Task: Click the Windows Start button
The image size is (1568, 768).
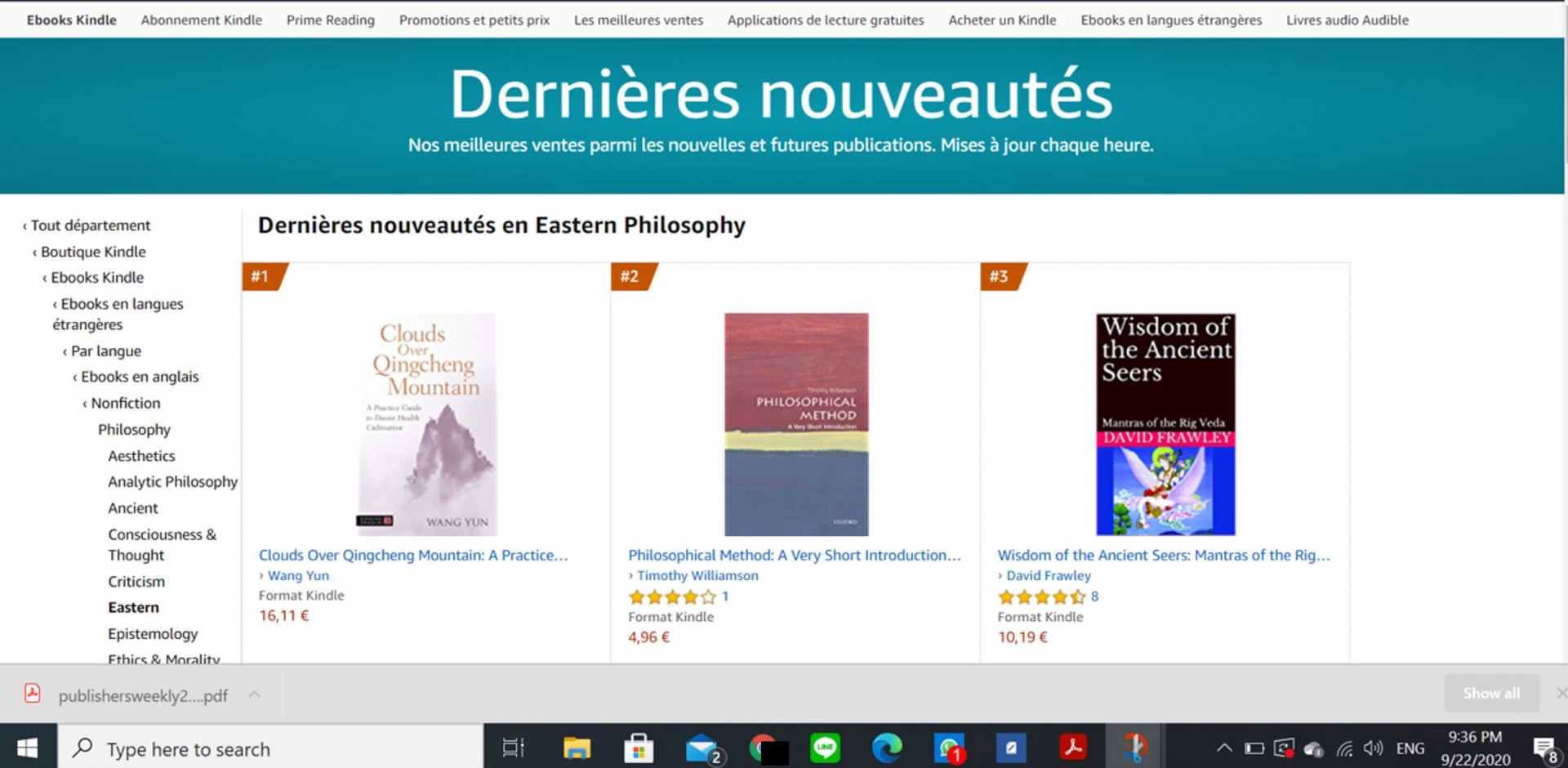Action: (28, 748)
